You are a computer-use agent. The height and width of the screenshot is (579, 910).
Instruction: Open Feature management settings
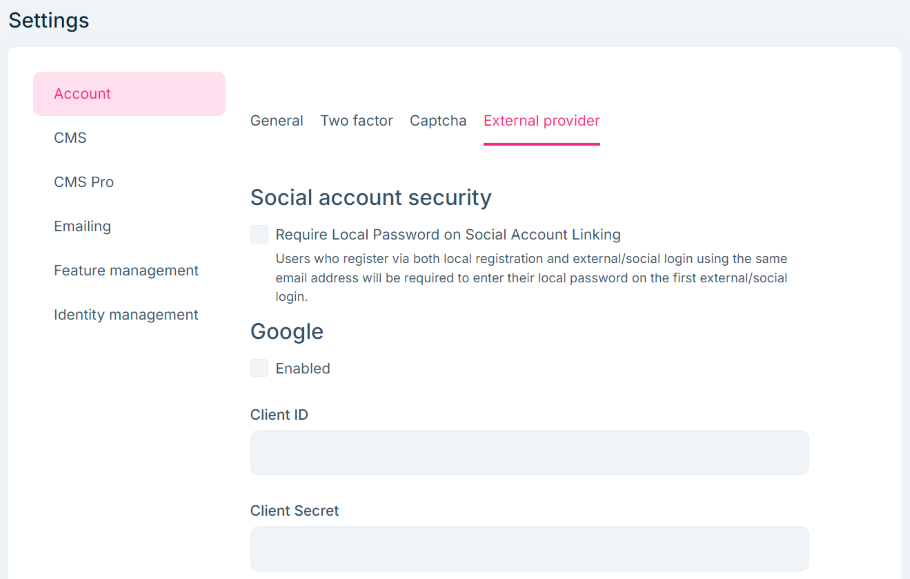[x=126, y=270]
